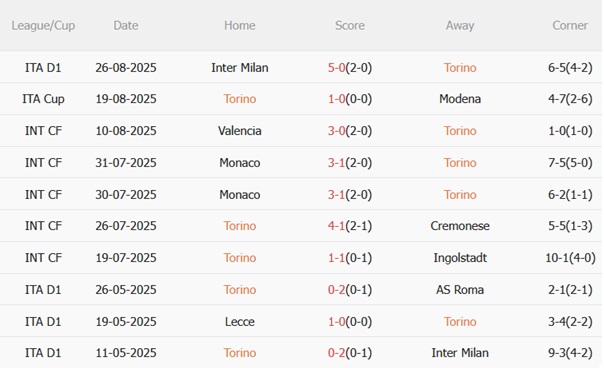
Task: Click the Lecce home team
Action: point(240,322)
